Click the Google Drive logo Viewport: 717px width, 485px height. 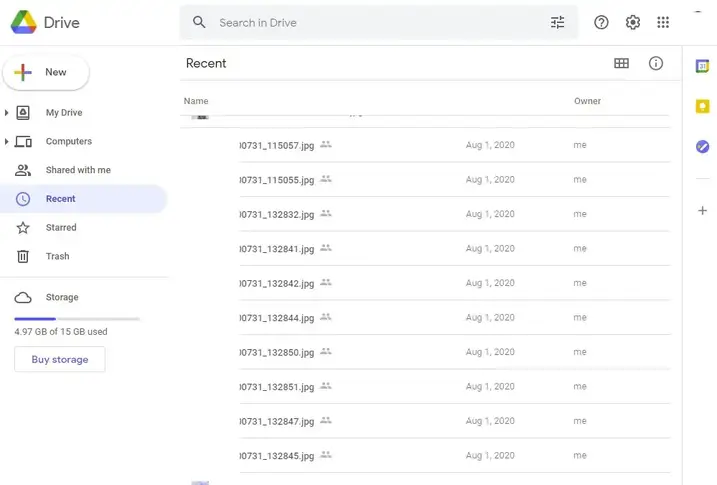(23, 22)
